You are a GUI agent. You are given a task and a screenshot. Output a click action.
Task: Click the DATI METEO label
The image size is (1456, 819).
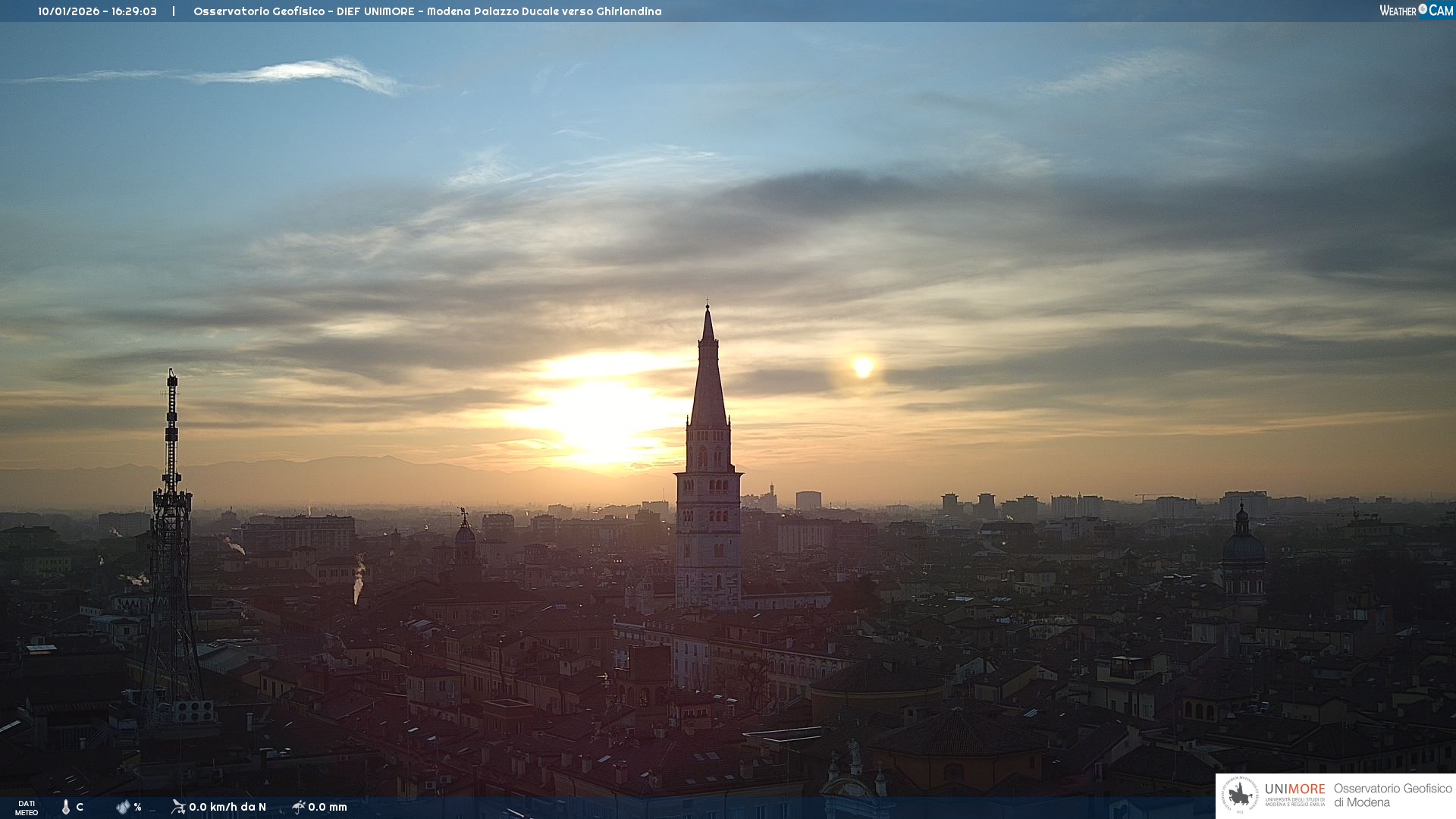[x=27, y=808]
